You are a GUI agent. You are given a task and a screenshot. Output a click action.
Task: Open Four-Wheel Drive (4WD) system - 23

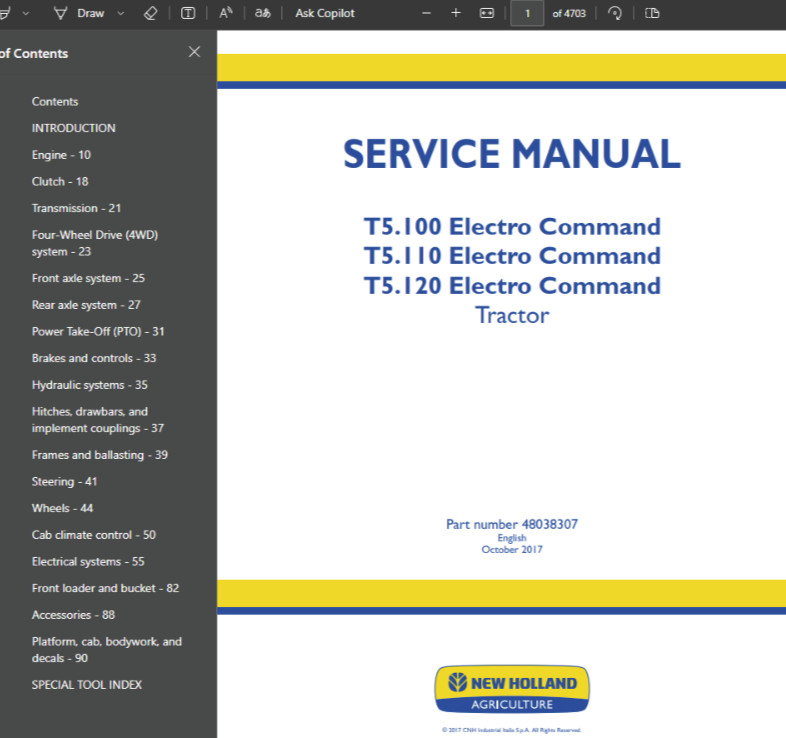95,243
